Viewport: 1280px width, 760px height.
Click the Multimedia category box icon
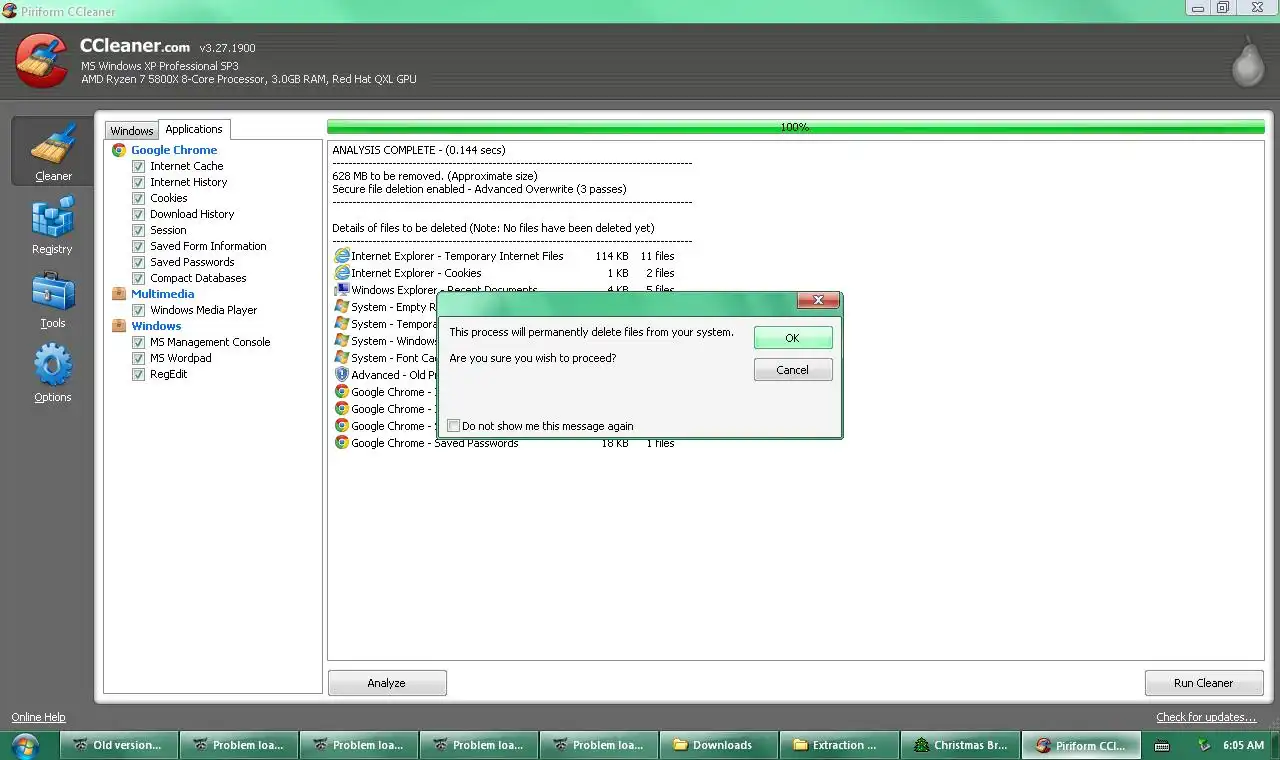click(x=119, y=294)
